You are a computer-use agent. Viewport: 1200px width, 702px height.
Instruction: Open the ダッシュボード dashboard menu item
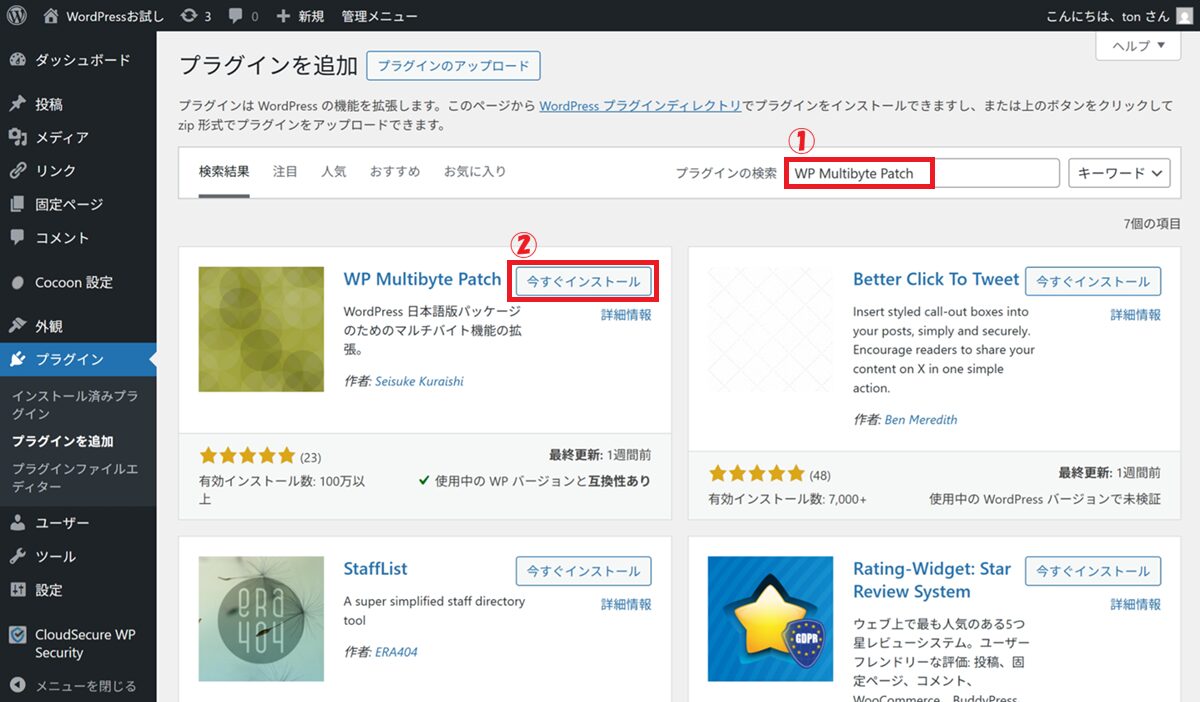[82, 60]
